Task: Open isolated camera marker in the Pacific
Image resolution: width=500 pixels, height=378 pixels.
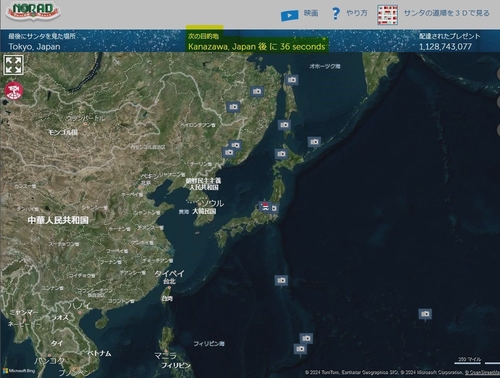Action: click(x=425, y=314)
